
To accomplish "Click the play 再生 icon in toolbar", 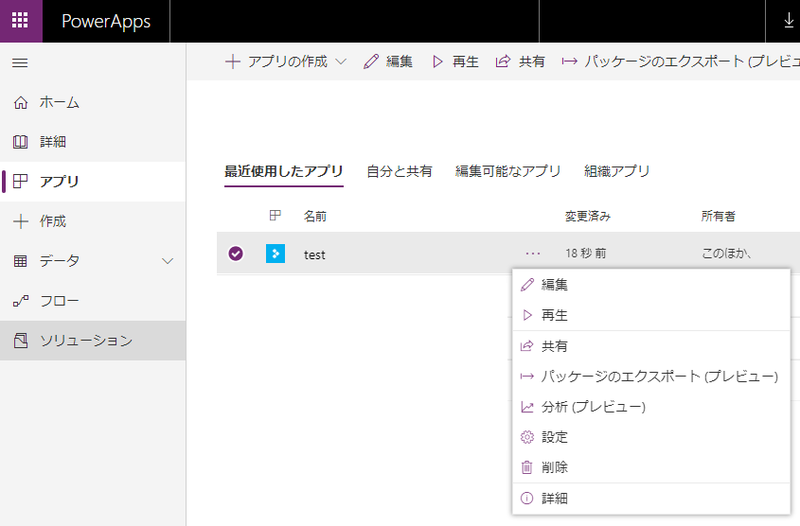I will point(437,62).
